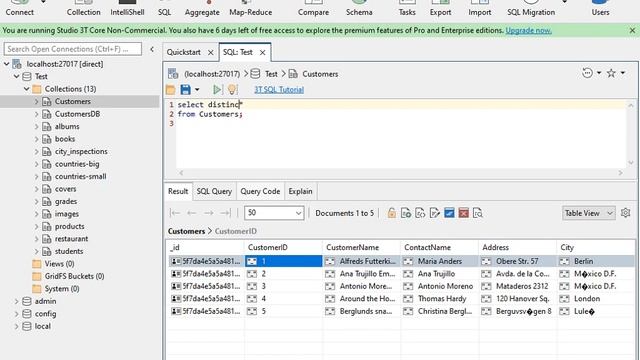Open file with the folder icon in SQL toolbar

pos(171,89)
